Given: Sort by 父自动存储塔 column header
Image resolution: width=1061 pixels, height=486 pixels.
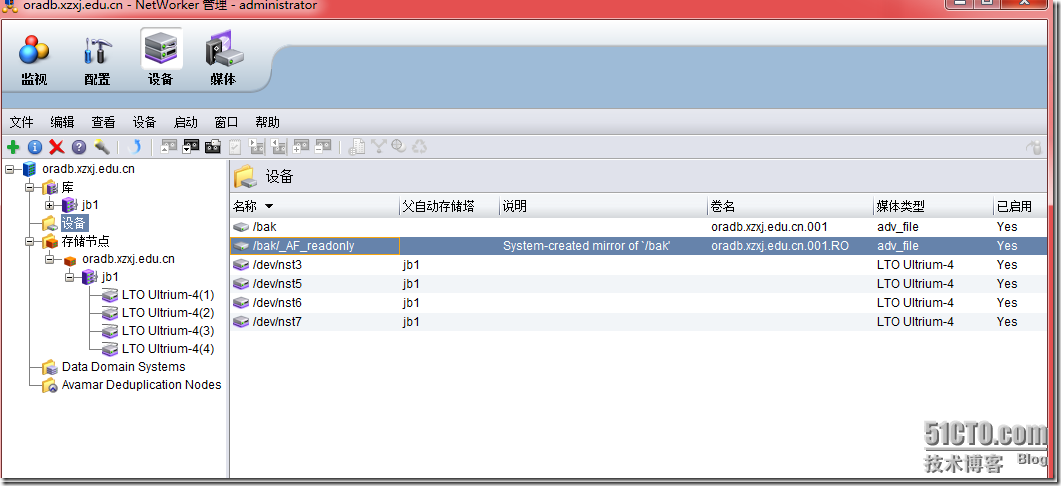Looking at the screenshot, I should coord(449,206).
